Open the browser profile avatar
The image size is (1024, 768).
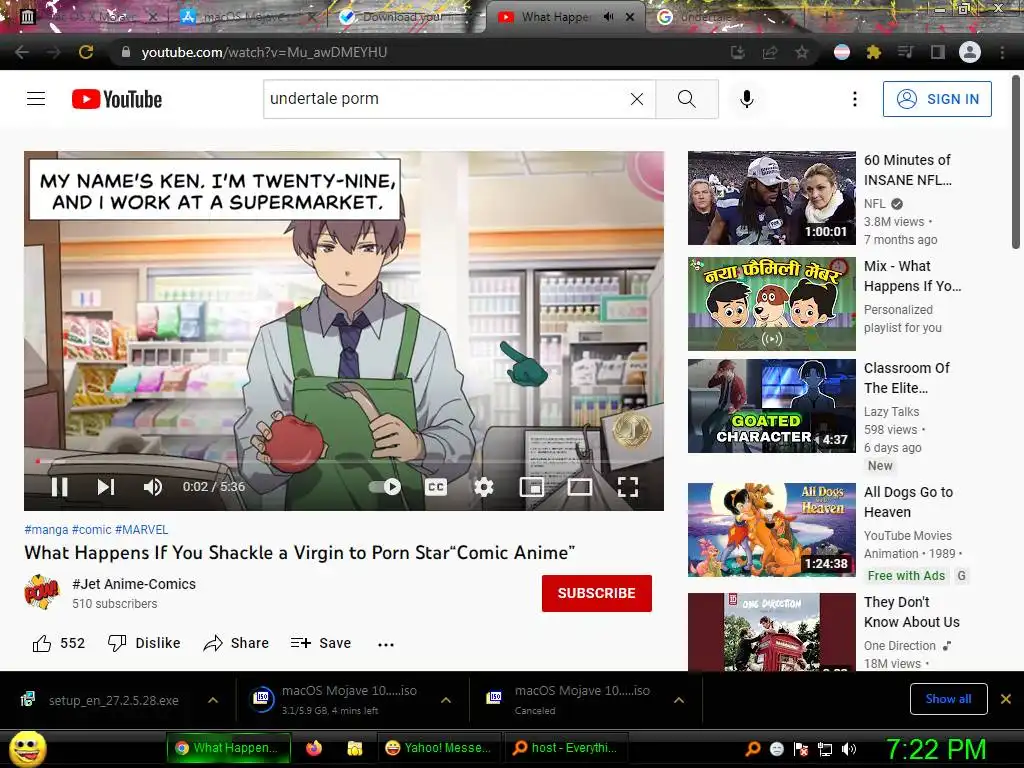(x=970, y=52)
